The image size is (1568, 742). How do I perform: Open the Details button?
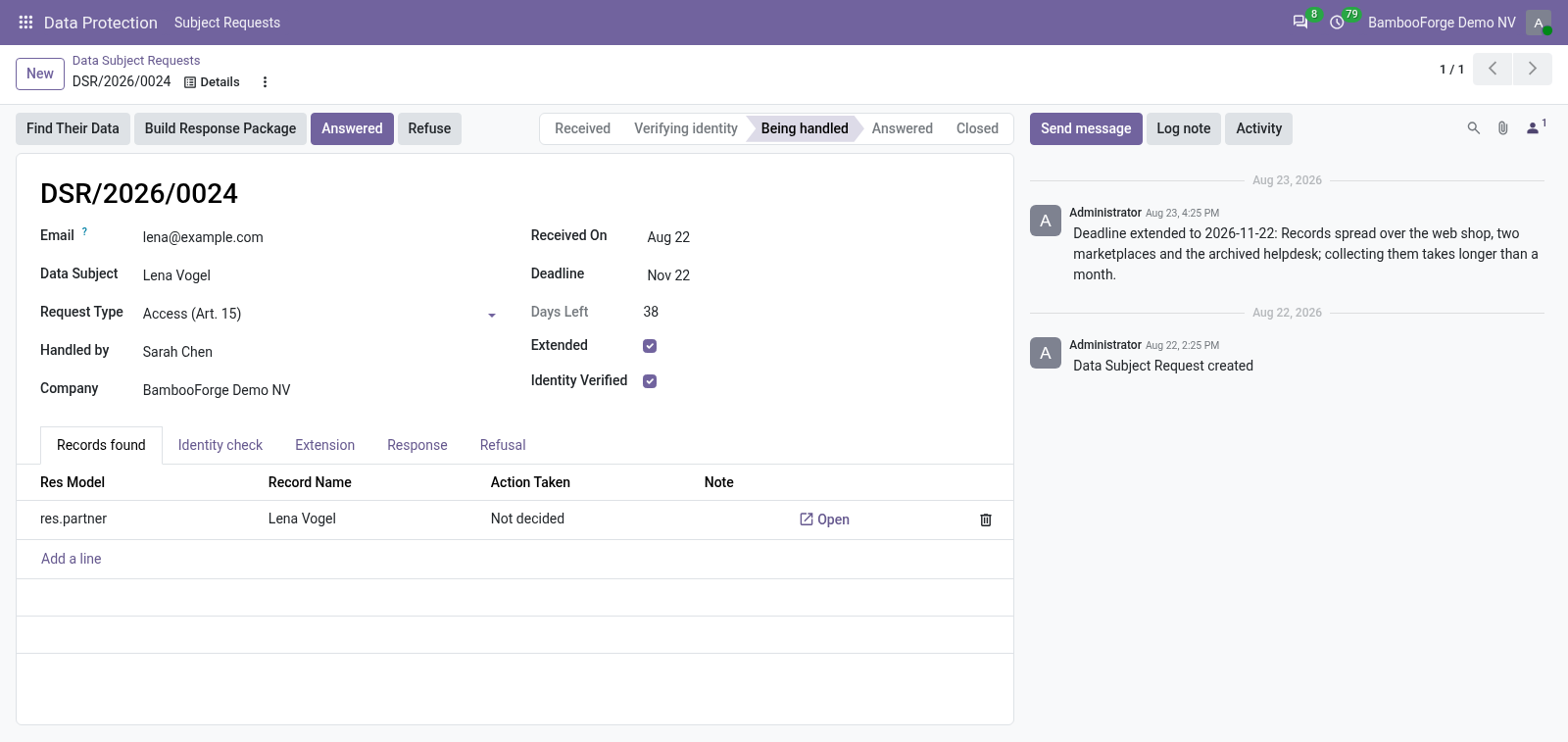coord(212,82)
